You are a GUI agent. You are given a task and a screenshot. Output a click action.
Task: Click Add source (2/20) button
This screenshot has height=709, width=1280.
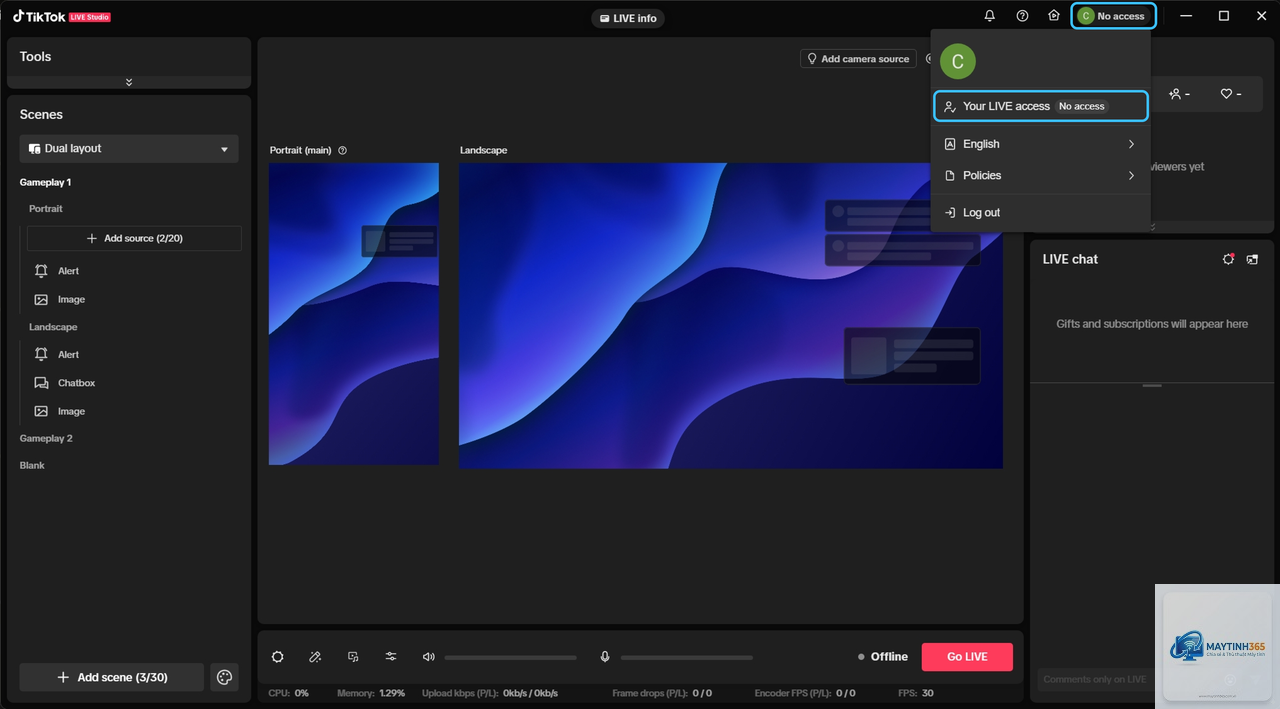134,238
